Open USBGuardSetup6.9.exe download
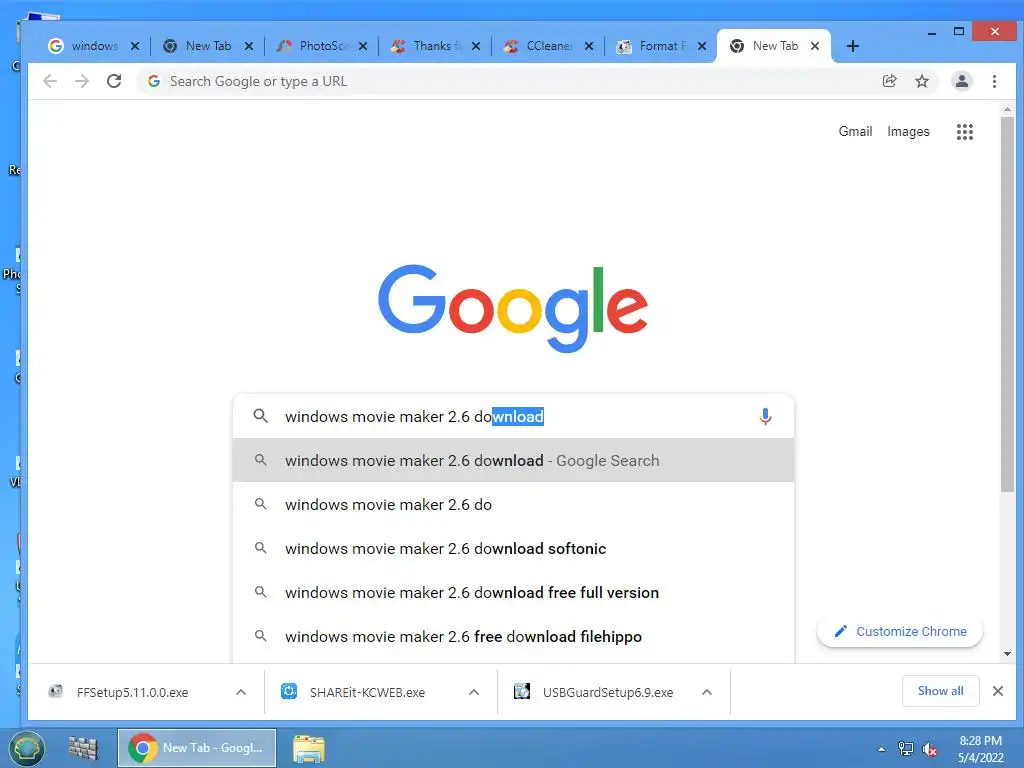Screen dimensions: 1024x768 (x=607, y=692)
